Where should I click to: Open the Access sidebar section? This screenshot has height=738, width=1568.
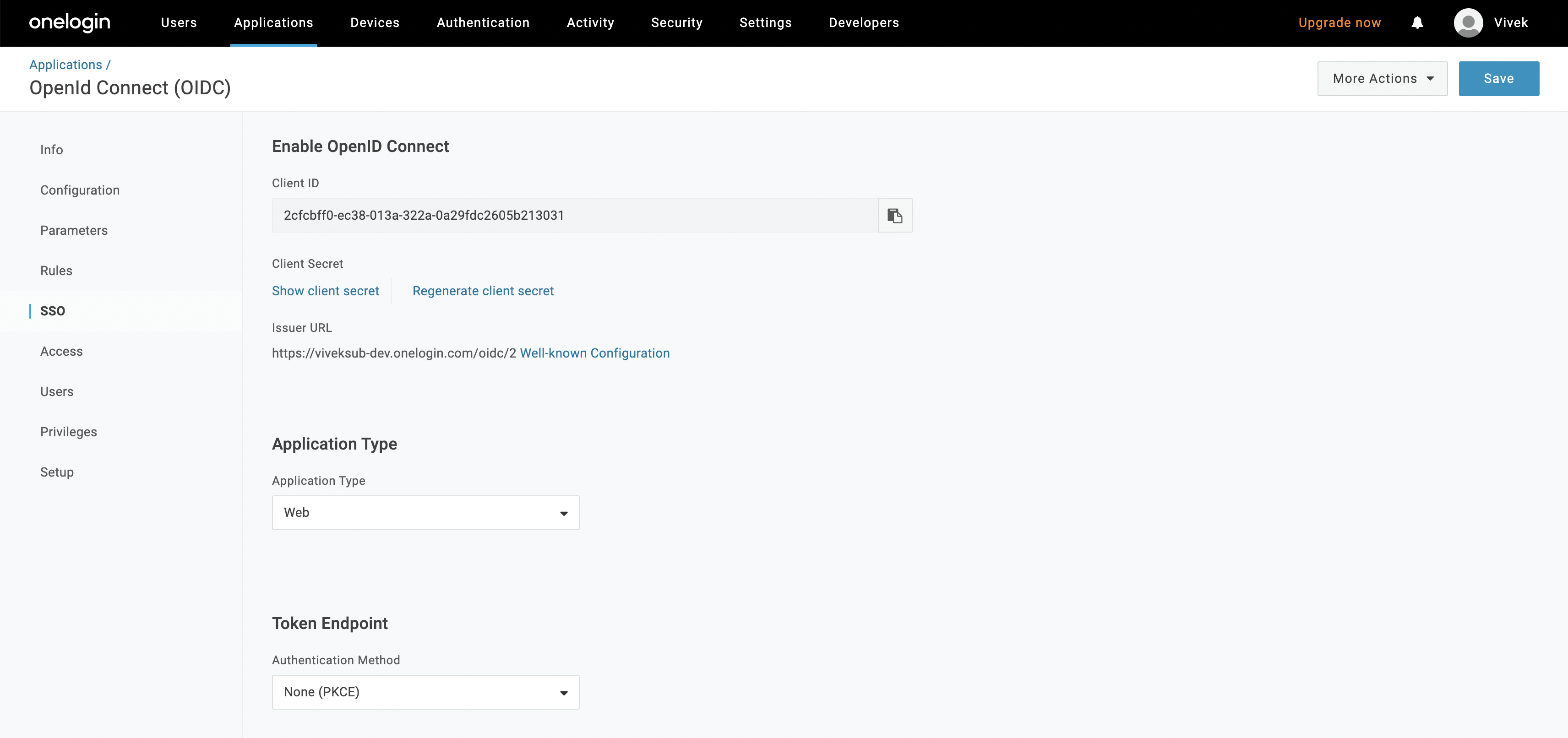click(61, 351)
